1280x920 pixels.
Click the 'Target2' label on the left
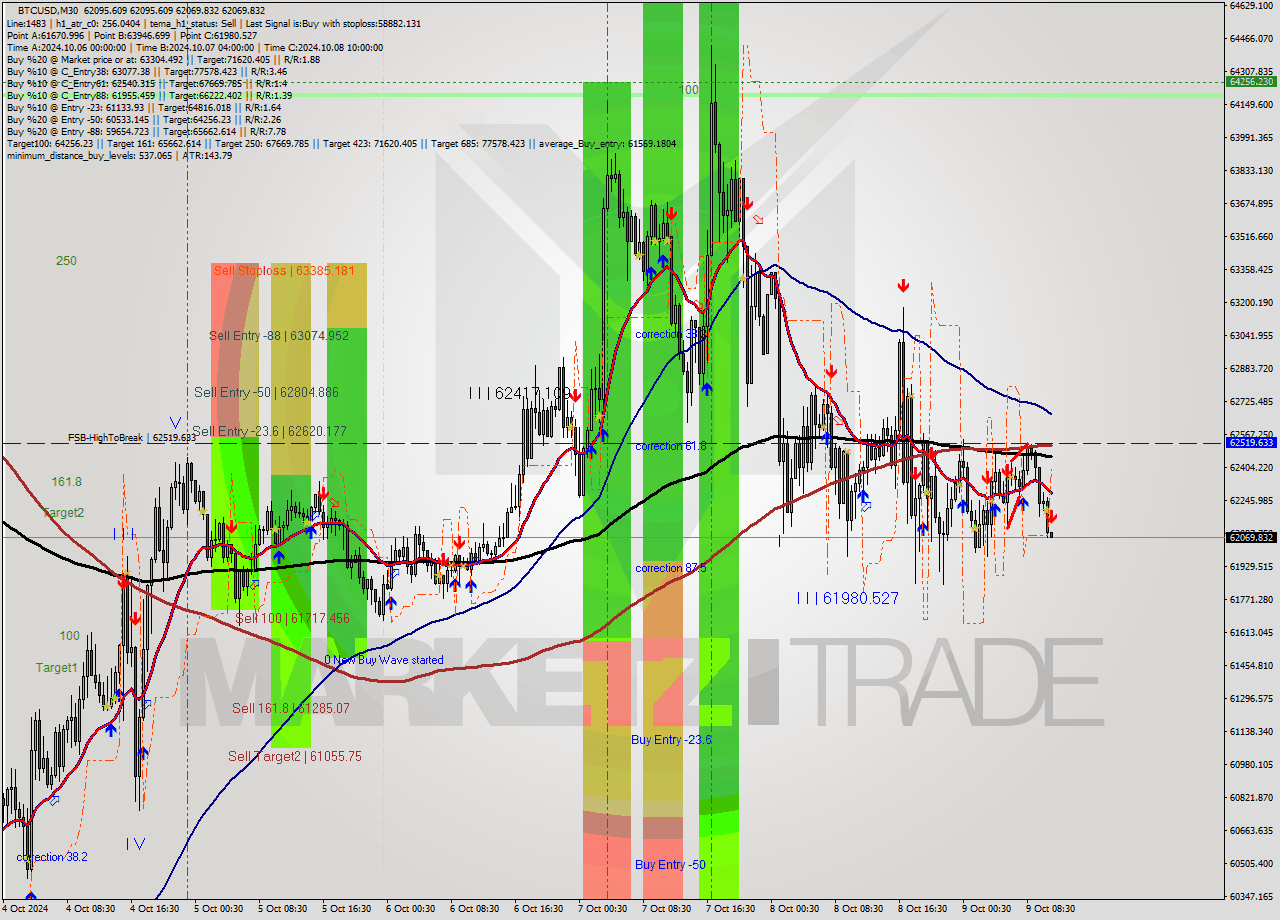pyautogui.click(x=63, y=513)
